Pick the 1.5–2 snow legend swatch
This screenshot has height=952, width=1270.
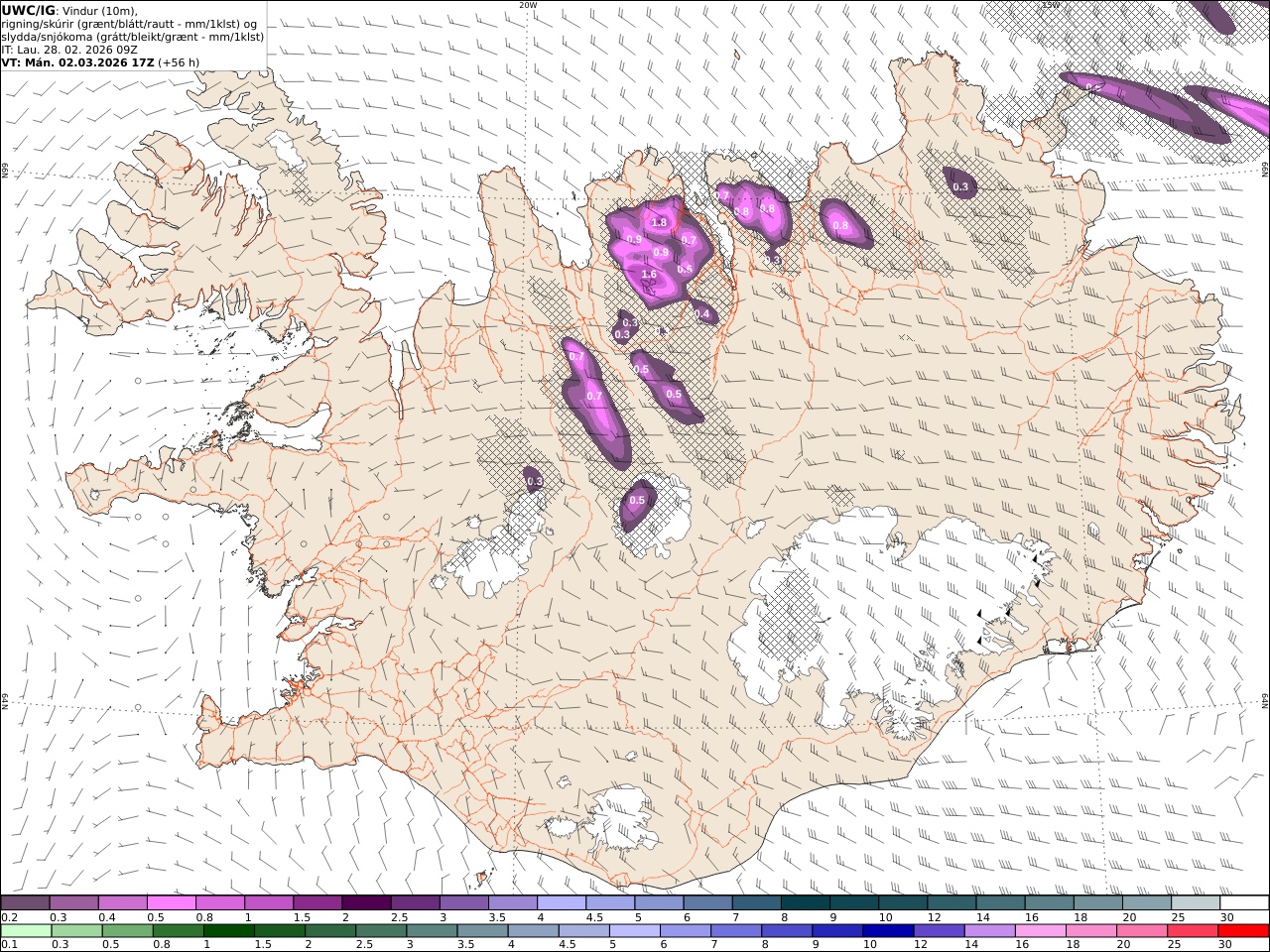317,902
